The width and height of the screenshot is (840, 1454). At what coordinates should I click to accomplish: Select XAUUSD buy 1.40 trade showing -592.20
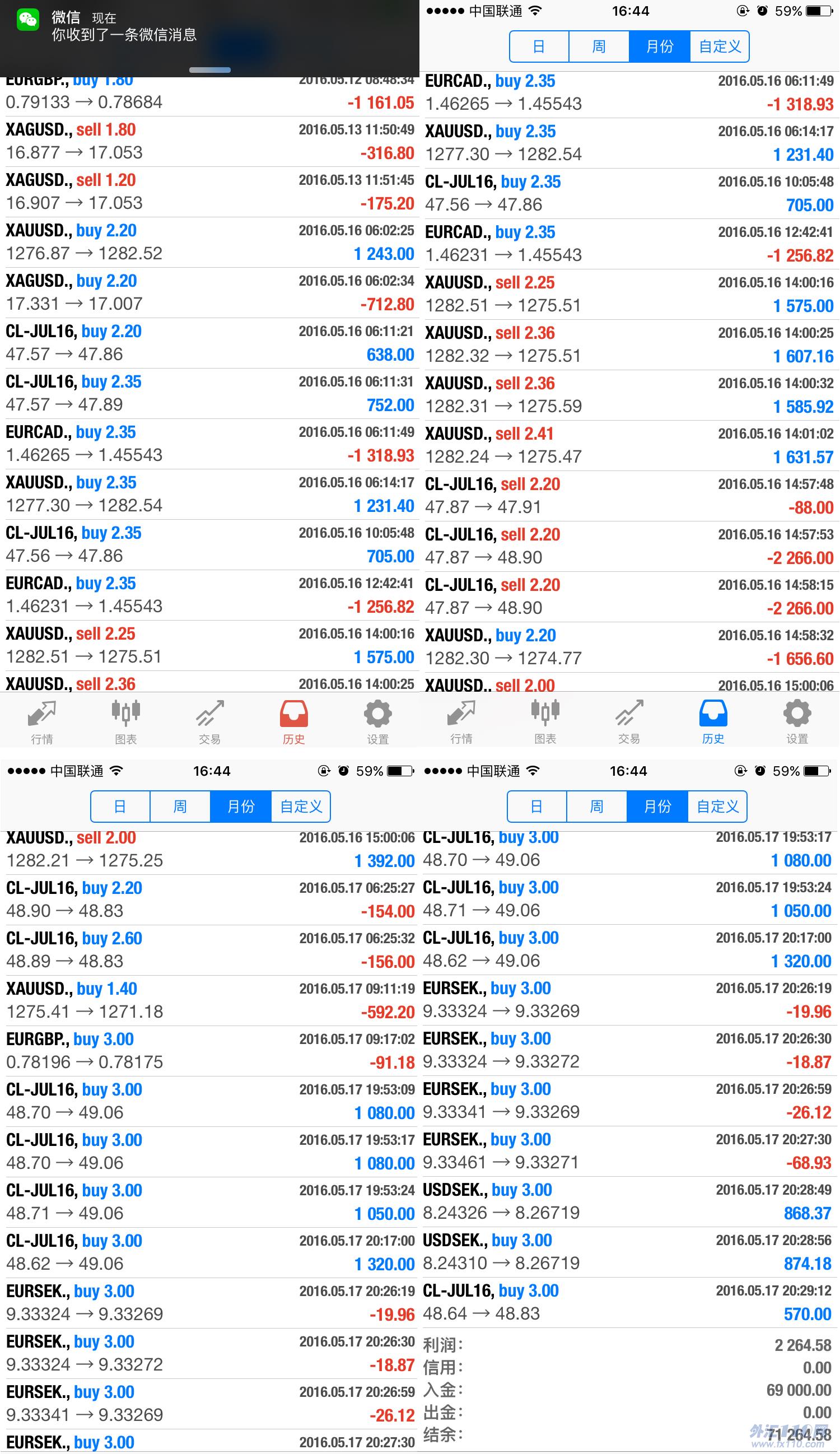[x=210, y=1000]
